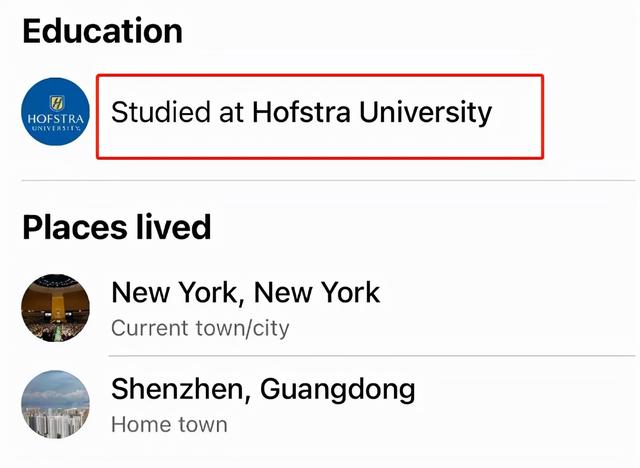Select the Education section heading
640x468 pixels.
coord(102,31)
